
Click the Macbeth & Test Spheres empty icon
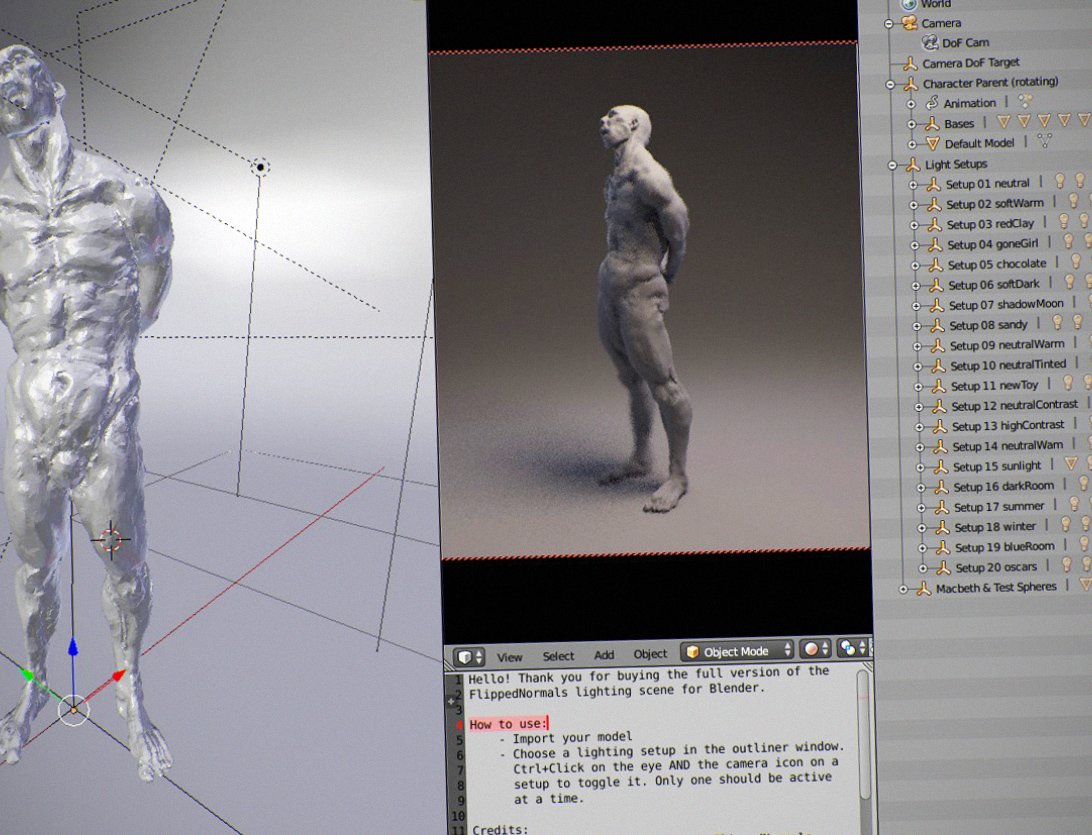point(923,588)
